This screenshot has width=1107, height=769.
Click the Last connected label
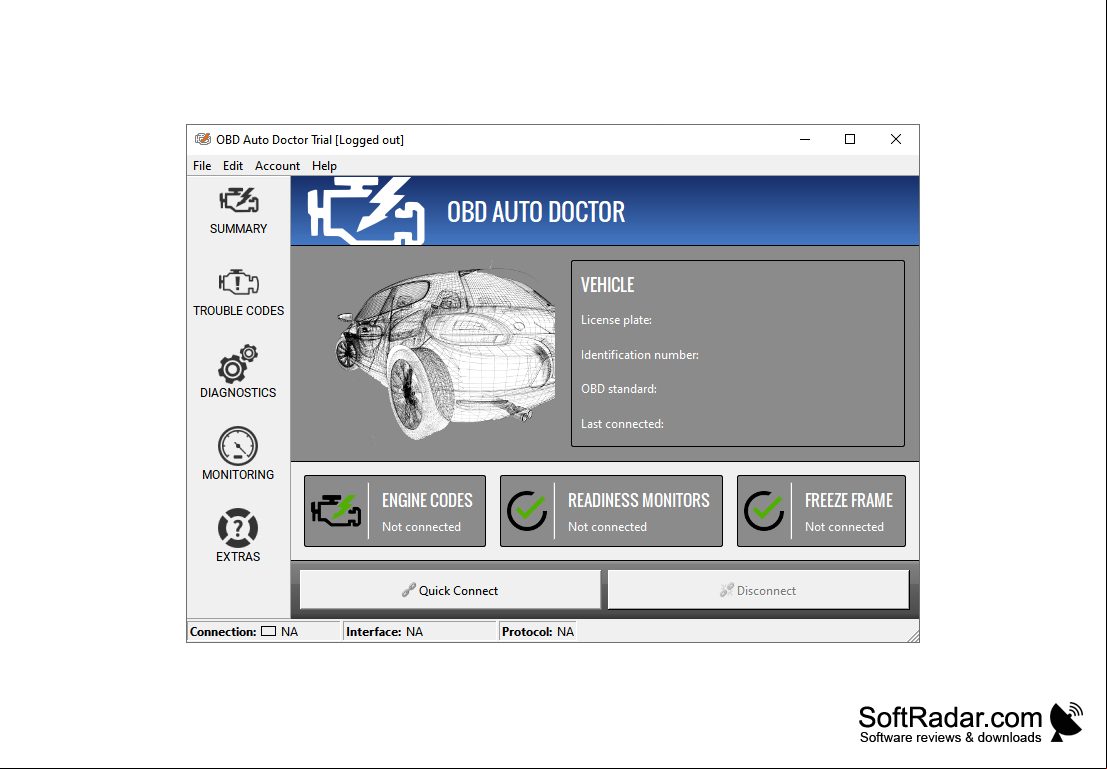pos(622,424)
